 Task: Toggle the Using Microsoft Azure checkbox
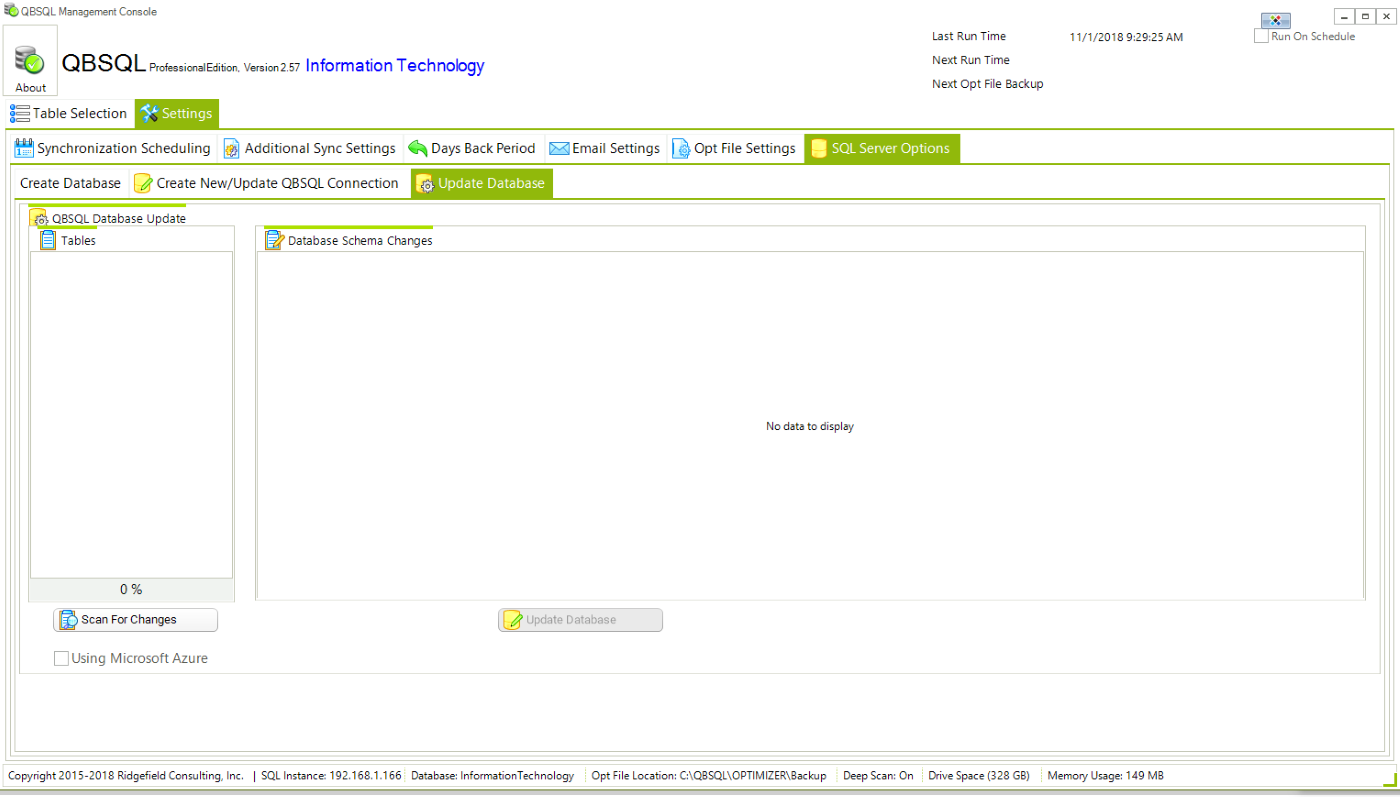tap(61, 659)
